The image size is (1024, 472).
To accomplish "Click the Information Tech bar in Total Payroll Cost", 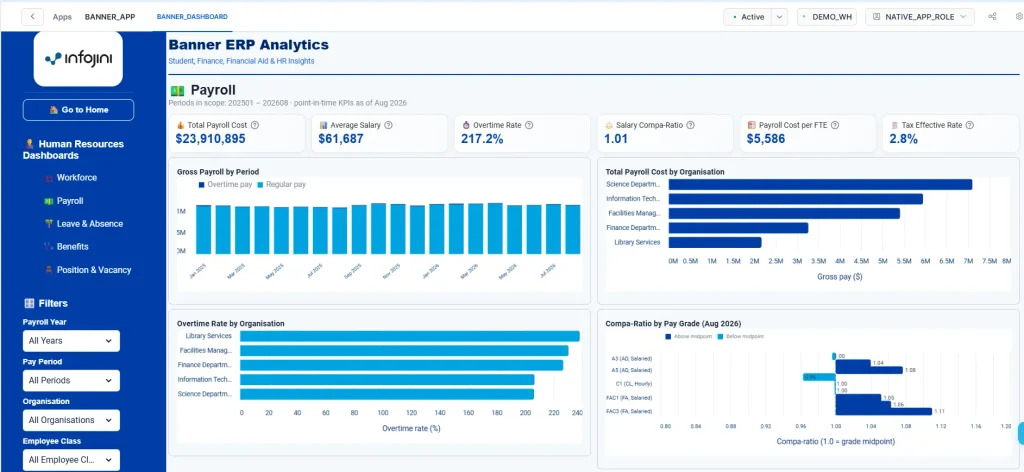I will pyautogui.click(x=795, y=199).
